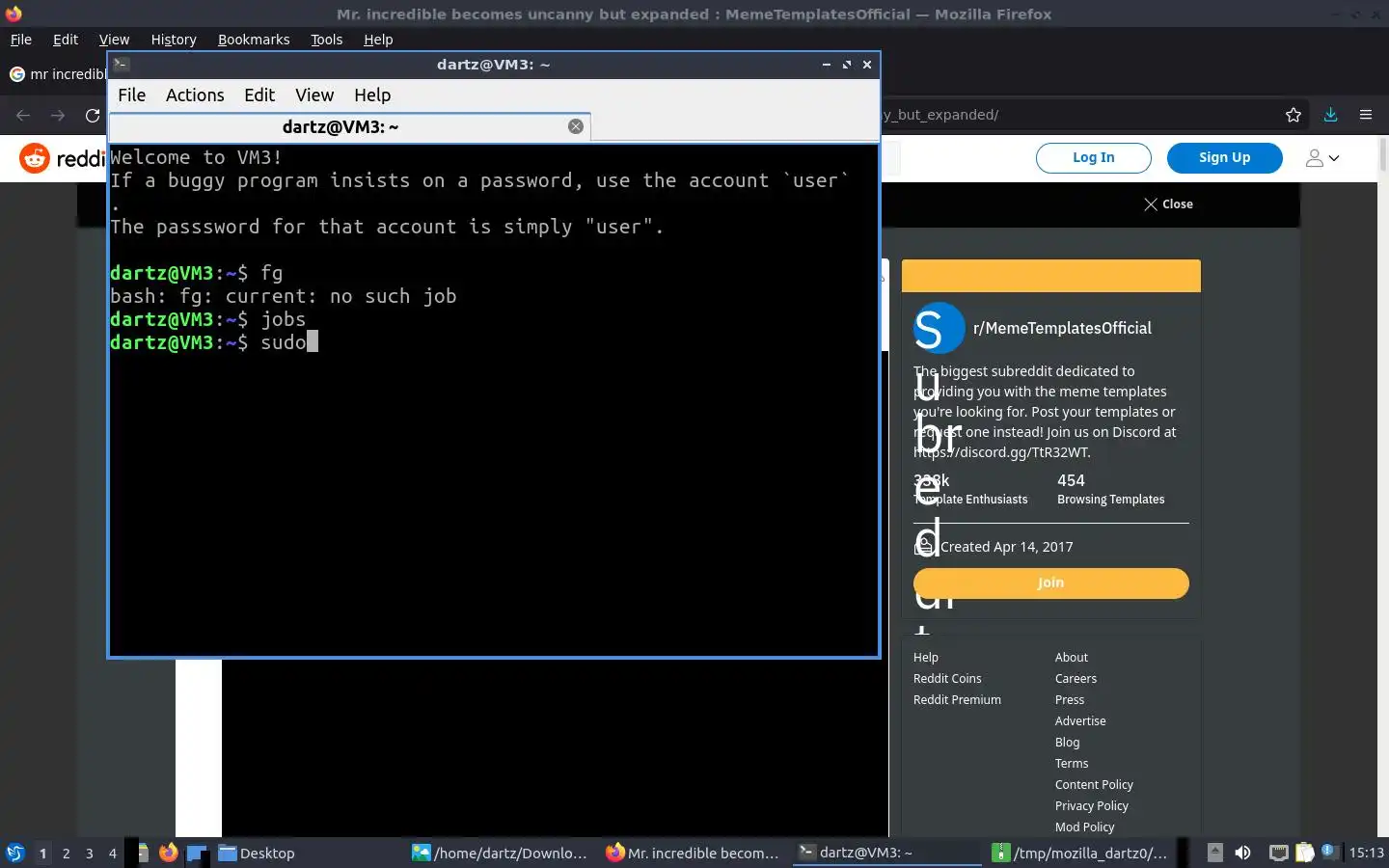Open the volume control tray icon
The image size is (1389, 868).
(1242, 853)
